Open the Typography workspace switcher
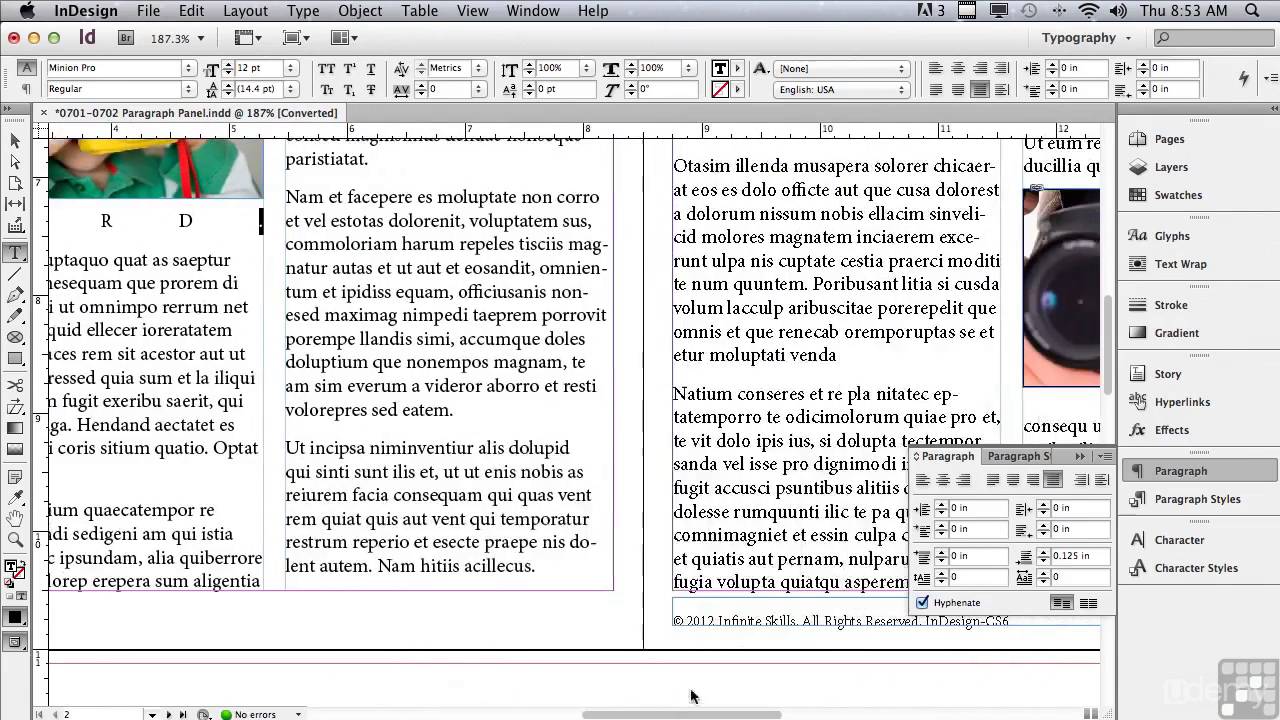The image size is (1280, 720). pos(1086,38)
